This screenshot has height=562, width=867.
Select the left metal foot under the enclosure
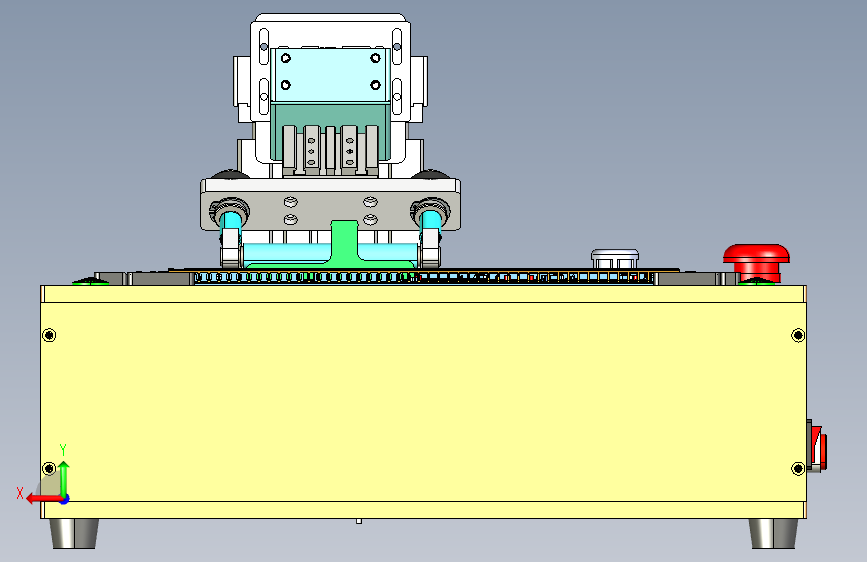point(74,533)
